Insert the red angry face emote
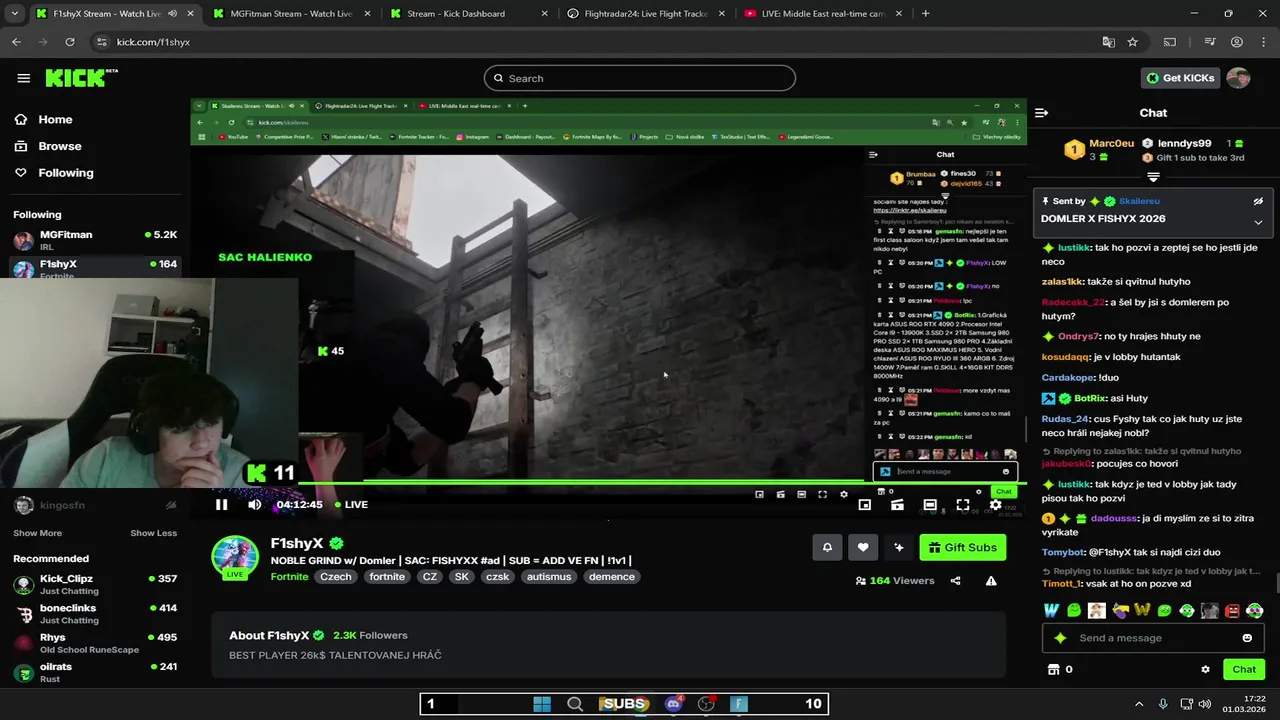This screenshot has width=1280, height=720. tap(1232, 610)
